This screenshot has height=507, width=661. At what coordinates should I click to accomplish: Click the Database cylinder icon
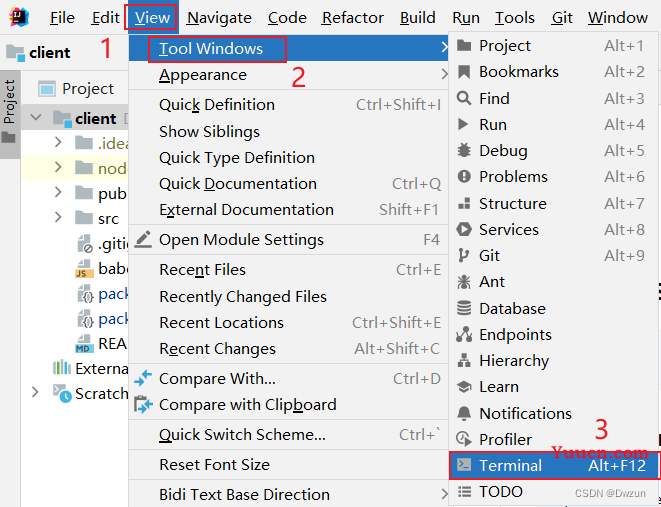(x=464, y=308)
